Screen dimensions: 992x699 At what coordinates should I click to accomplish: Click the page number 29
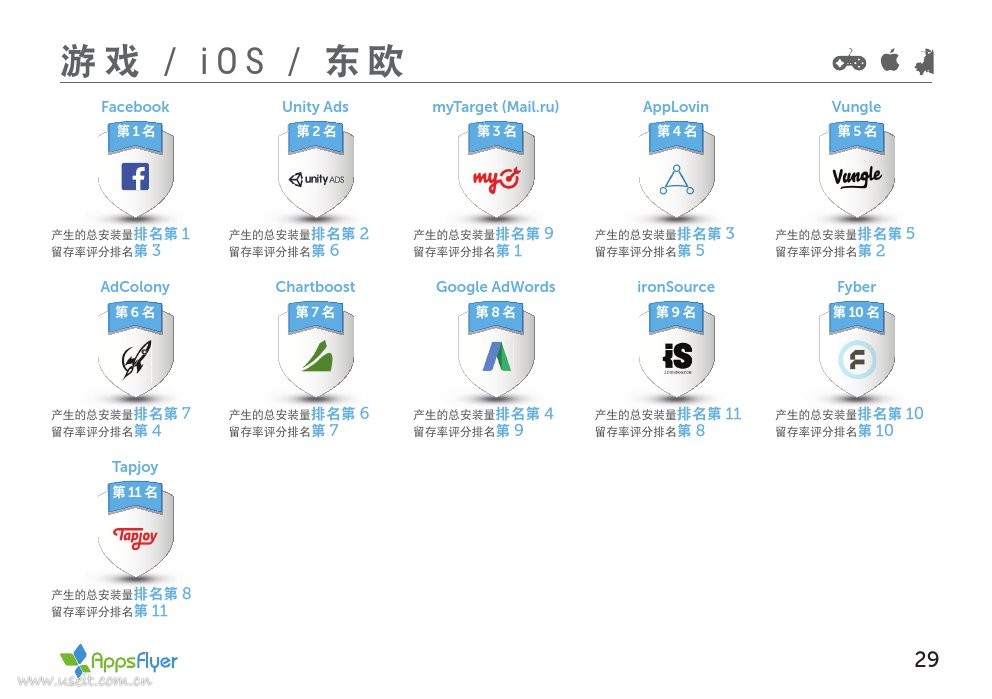click(927, 660)
